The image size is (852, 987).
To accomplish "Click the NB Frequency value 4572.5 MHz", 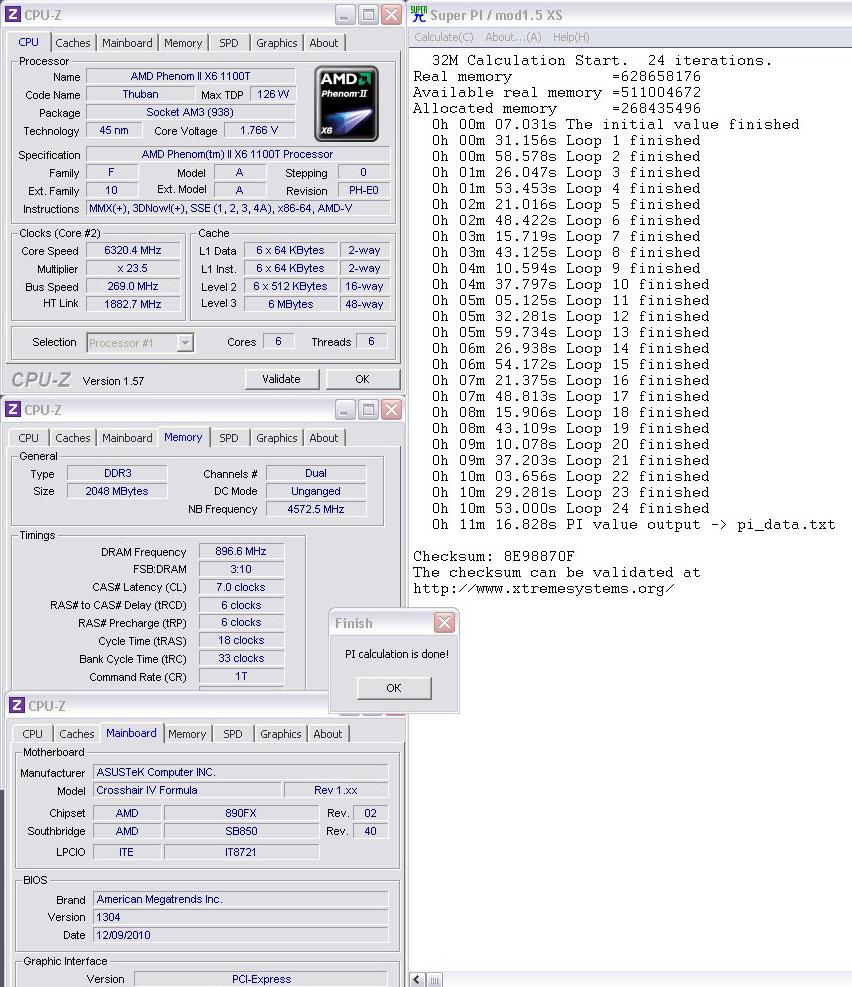I will (x=316, y=509).
